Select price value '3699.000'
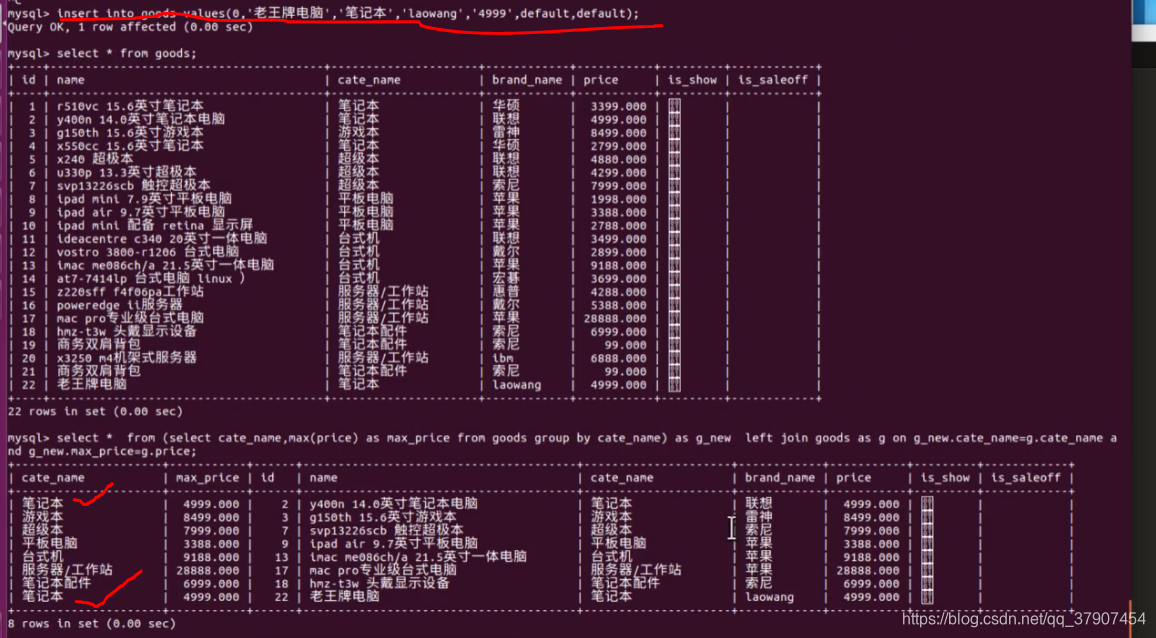The height and width of the screenshot is (638, 1156). (x=619, y=278)
